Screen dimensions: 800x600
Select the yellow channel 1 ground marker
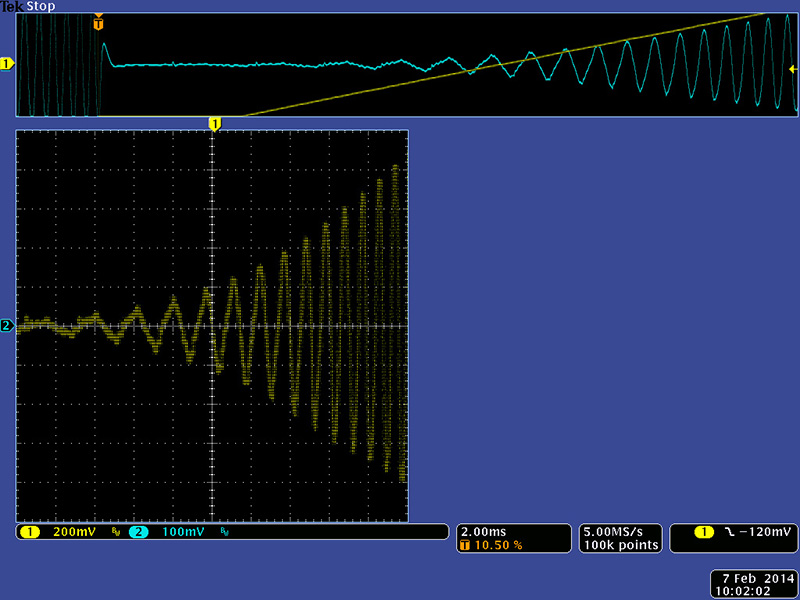click(x=7, y=64)
